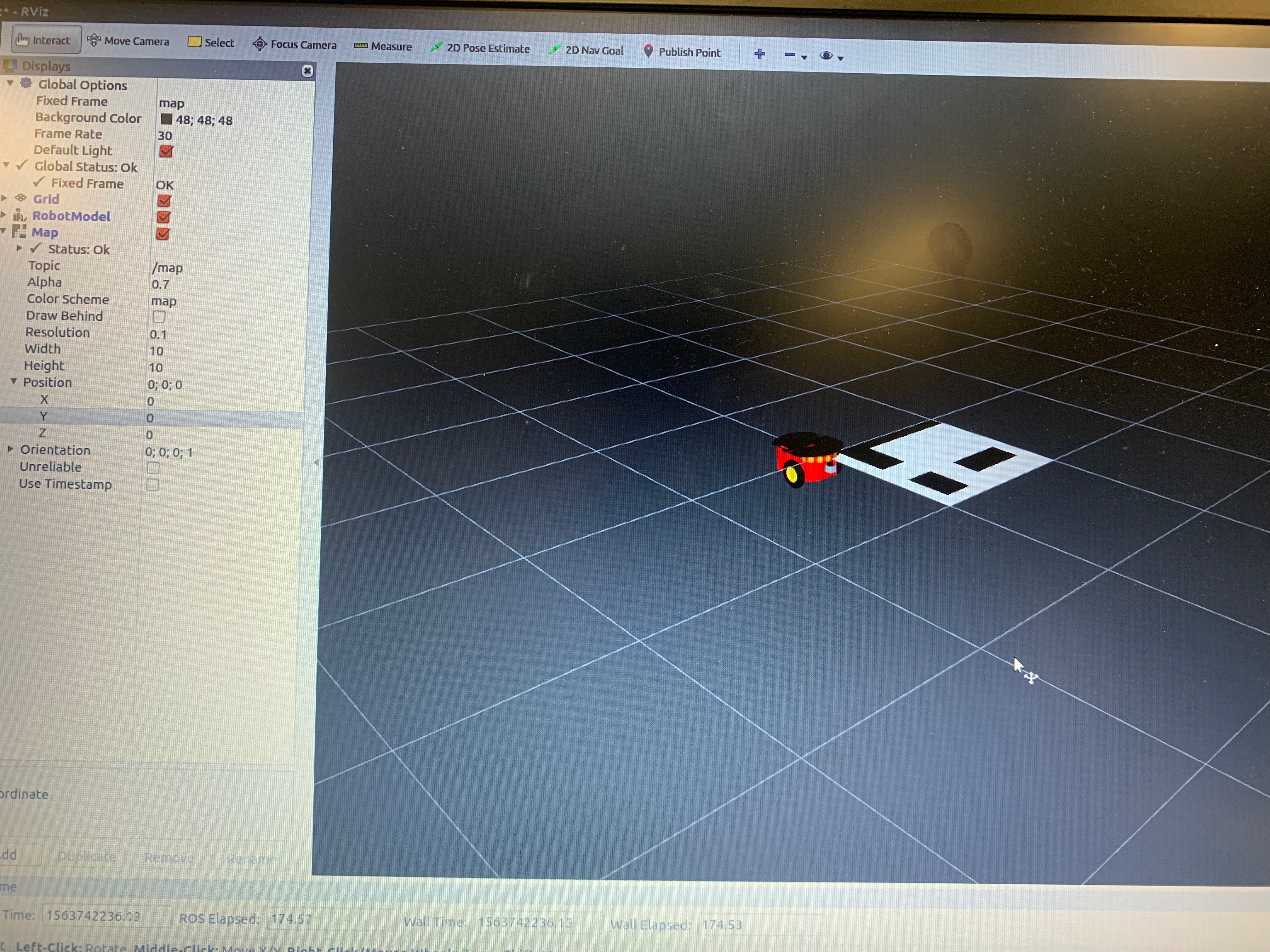The width and height of the screenshot is (1270, 952).
Task: Expand the Orientation property
Action: (10, 449)
